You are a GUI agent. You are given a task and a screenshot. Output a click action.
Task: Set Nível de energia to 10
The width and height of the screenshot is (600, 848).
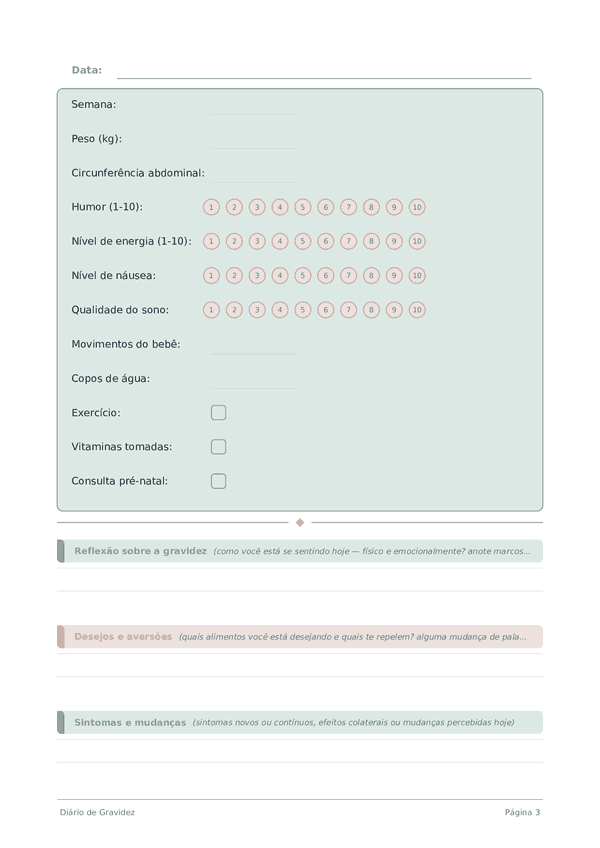[x=417, y=241]
